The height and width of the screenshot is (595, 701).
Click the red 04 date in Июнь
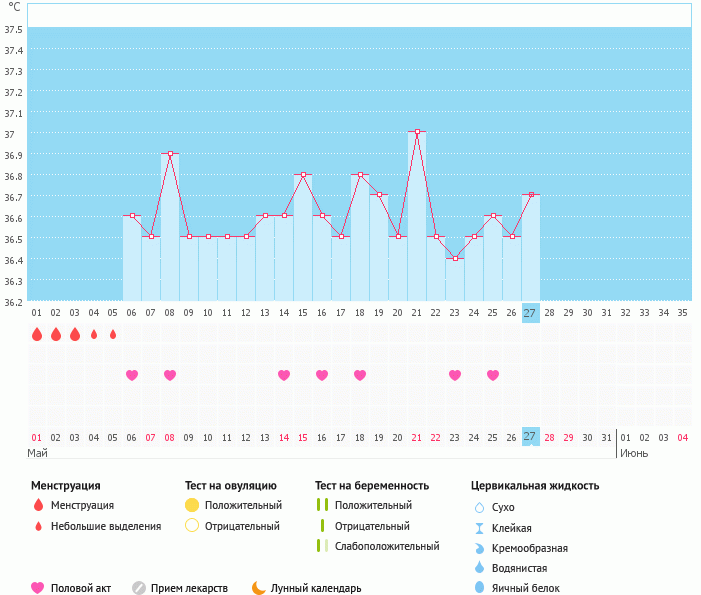pyautogui.click(x=682, y=437)
